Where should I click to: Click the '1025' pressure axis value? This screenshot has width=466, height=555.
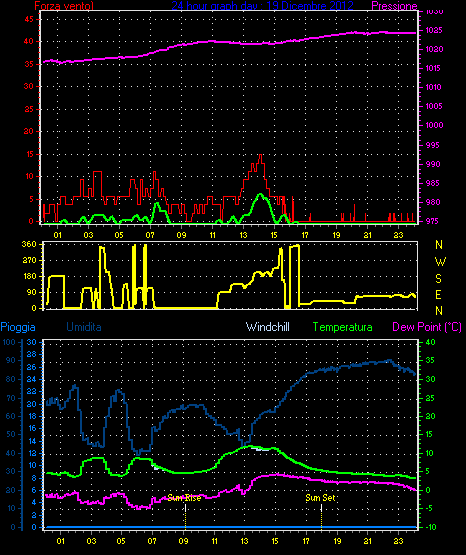tap(433, 30)
